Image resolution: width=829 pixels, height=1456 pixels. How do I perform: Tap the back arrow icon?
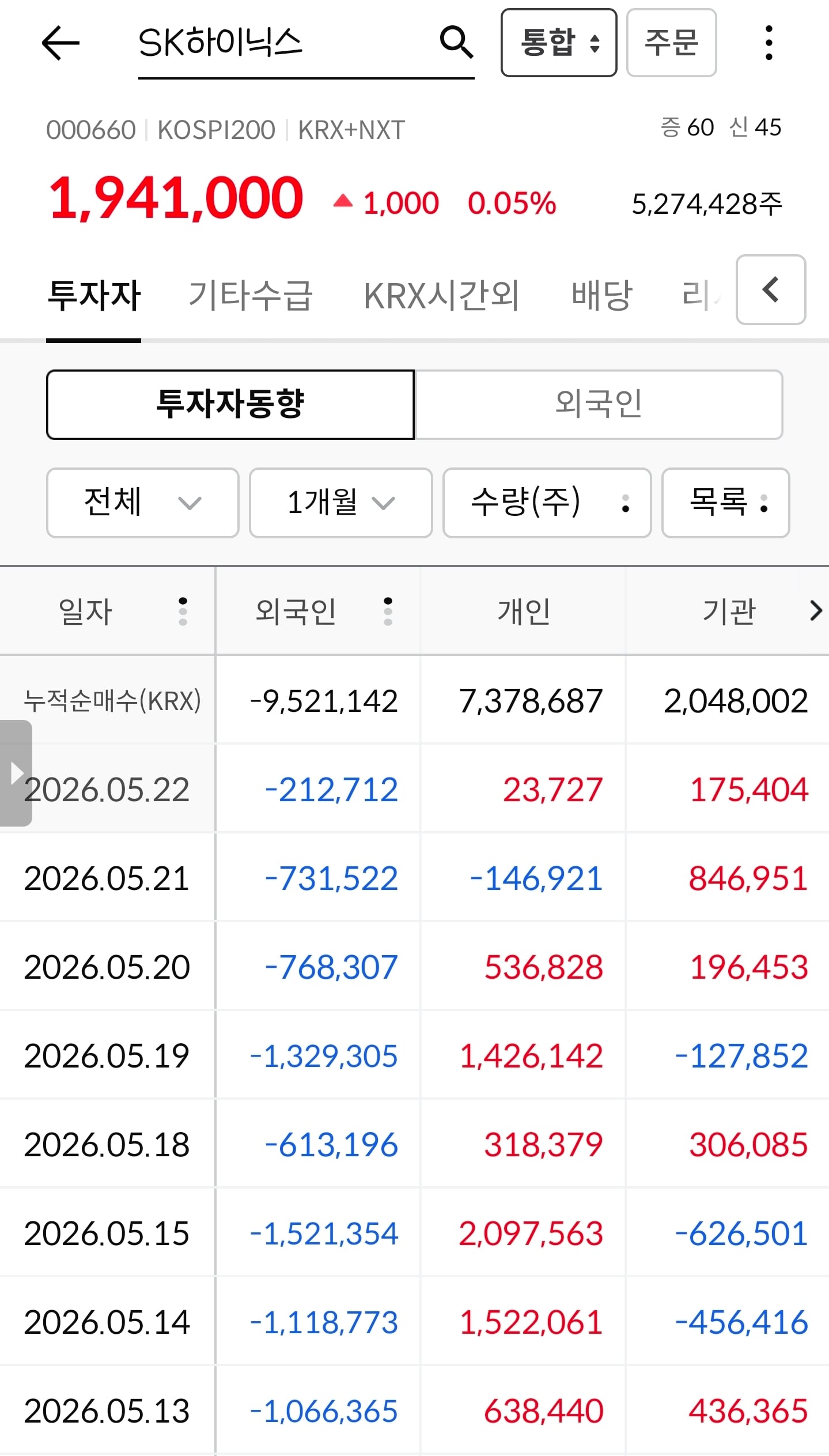pyautogui.click(x=60, y=43)
